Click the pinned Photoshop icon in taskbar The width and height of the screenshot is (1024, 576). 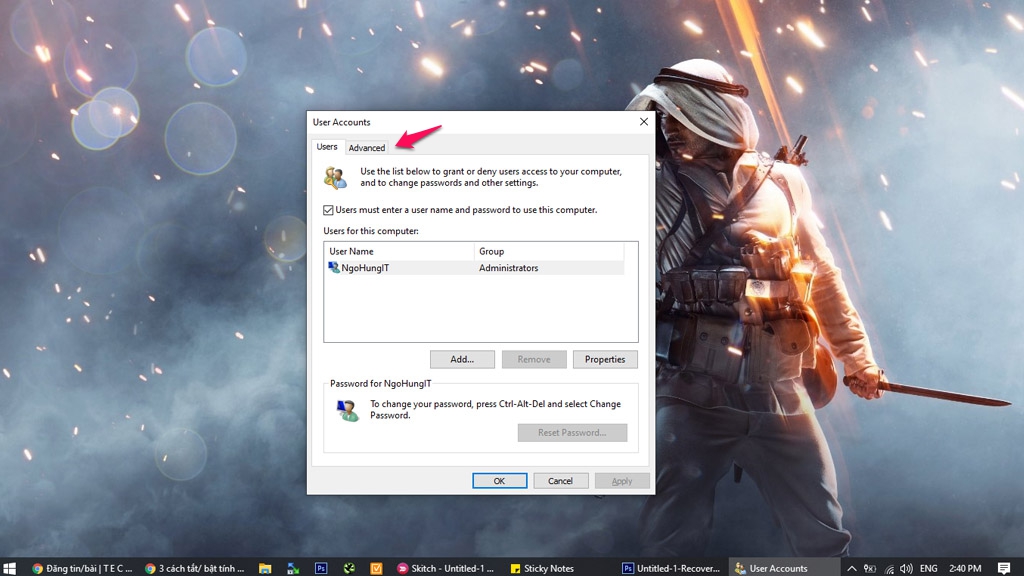[321, 568]
